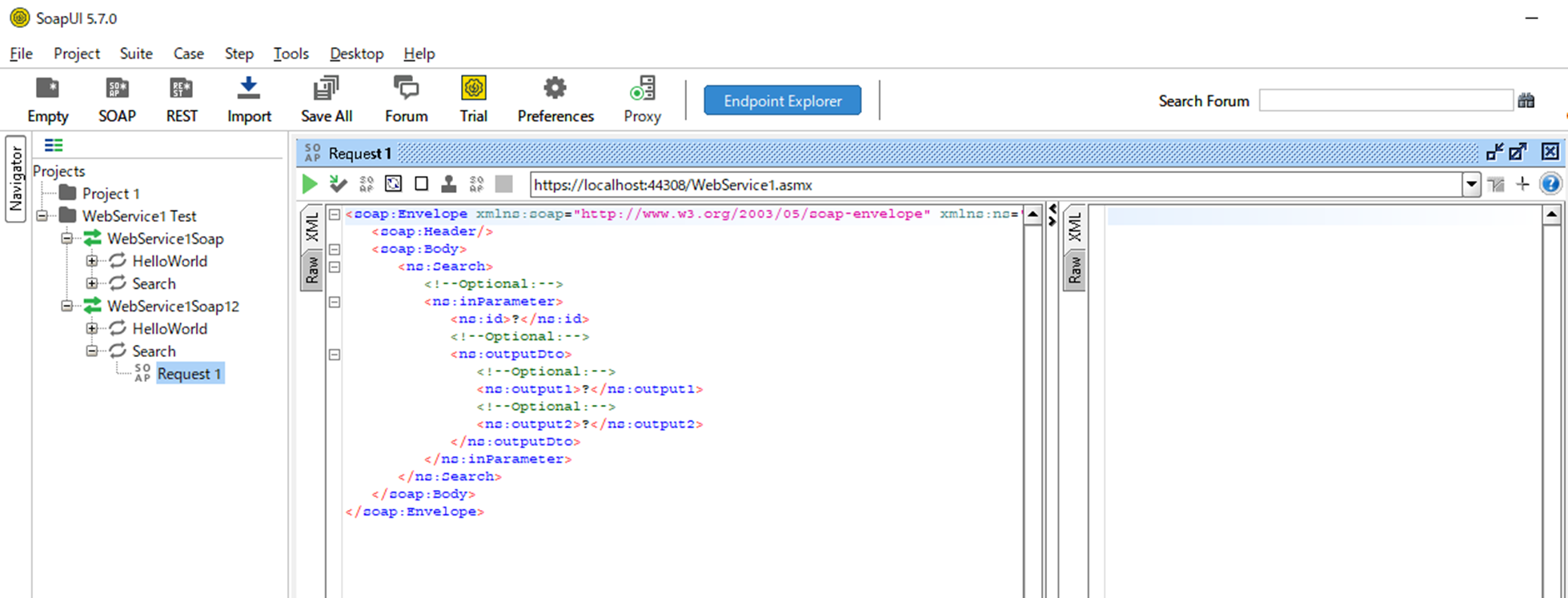
Task: Open the Case menu
Action: (x=189, y=54)
